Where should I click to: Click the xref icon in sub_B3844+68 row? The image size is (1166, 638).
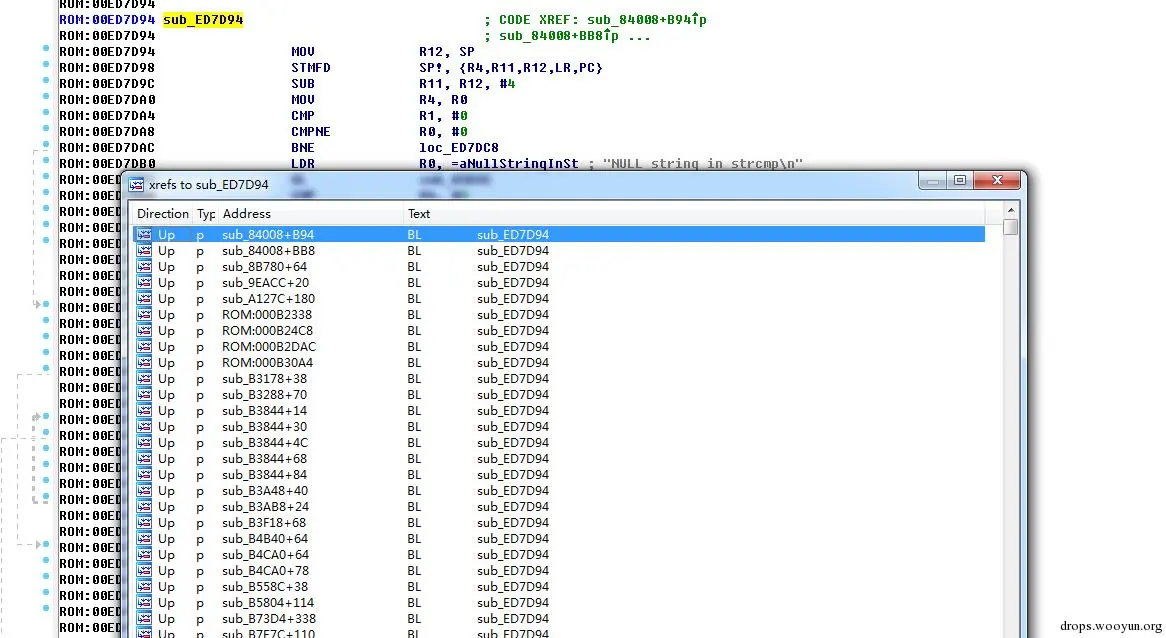coord(144,458)
